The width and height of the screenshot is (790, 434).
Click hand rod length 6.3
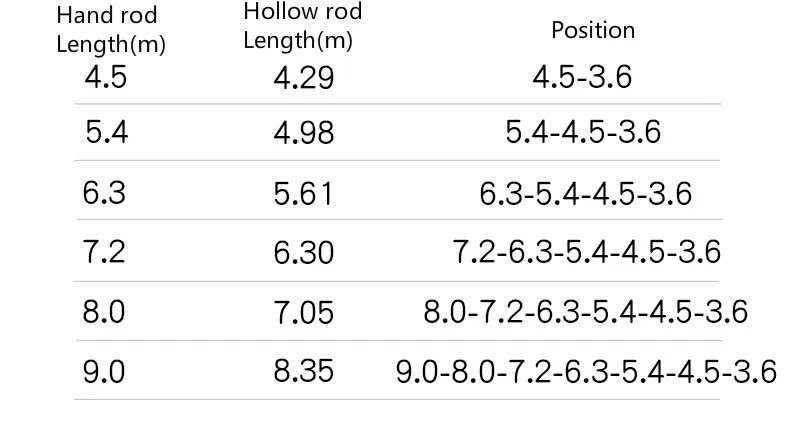coord(104,193)
